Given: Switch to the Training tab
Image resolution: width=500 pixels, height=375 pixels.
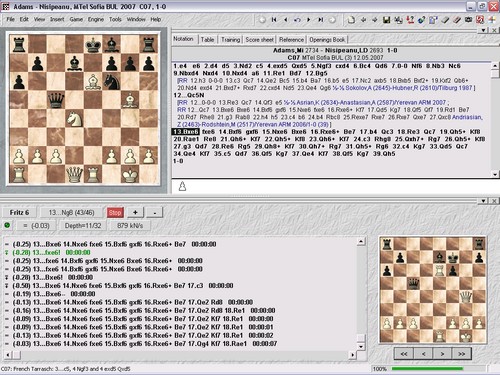Looking at the screenshot, I should pos(230,40).
